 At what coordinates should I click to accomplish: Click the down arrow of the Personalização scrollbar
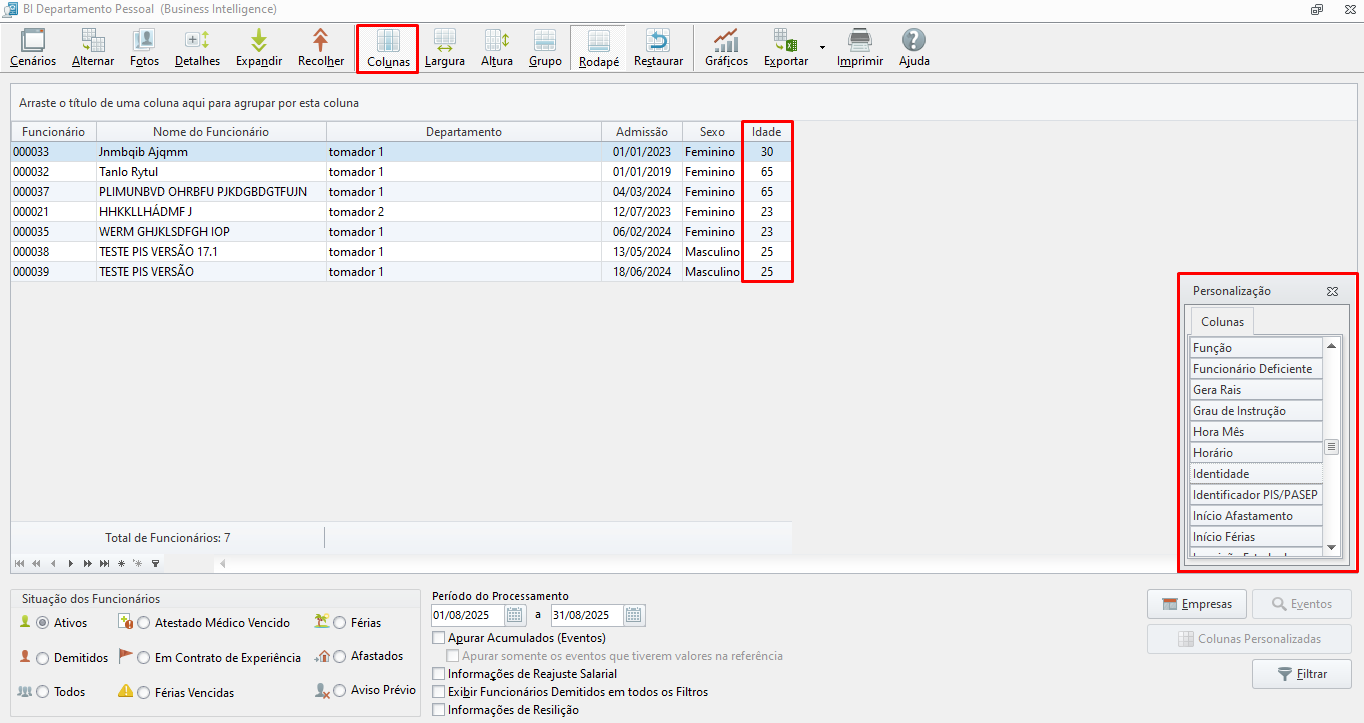[x=1331, y=548]
